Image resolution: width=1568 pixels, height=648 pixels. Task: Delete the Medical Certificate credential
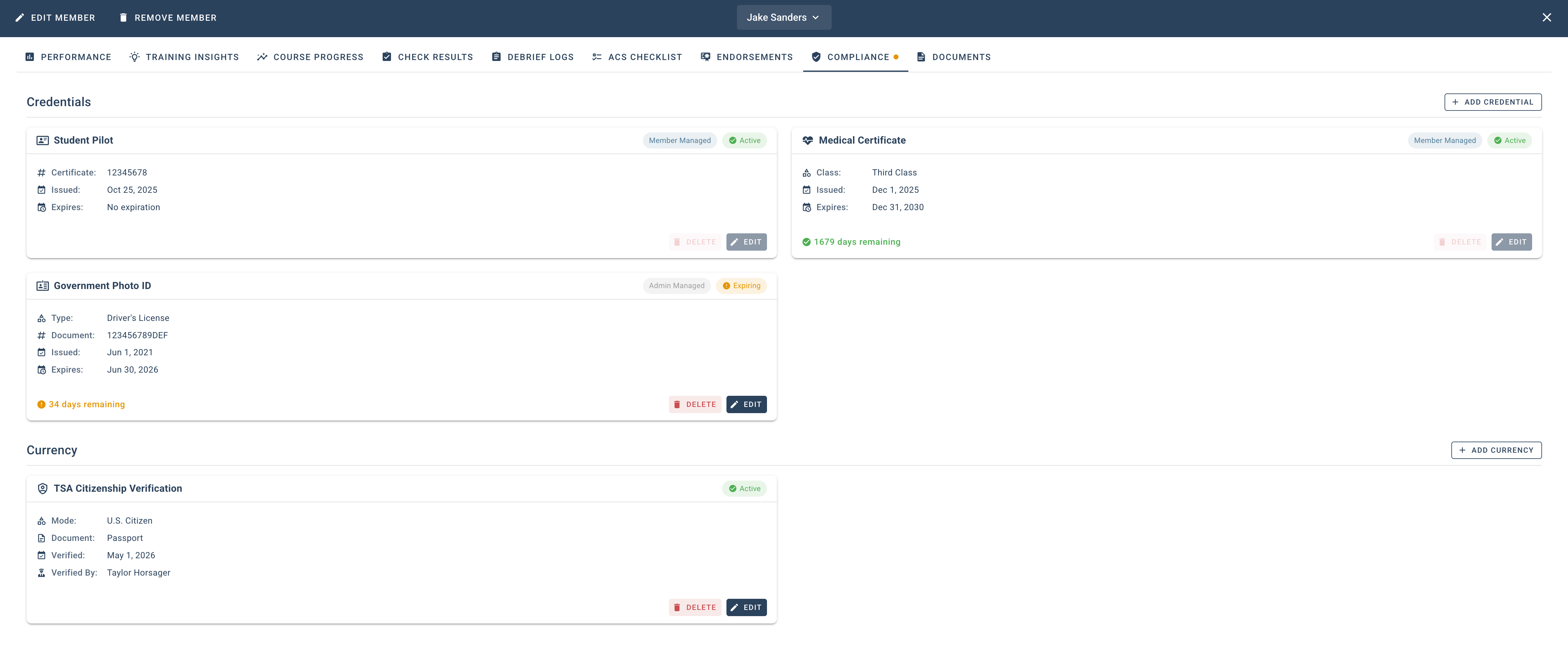click(1460, 242)
